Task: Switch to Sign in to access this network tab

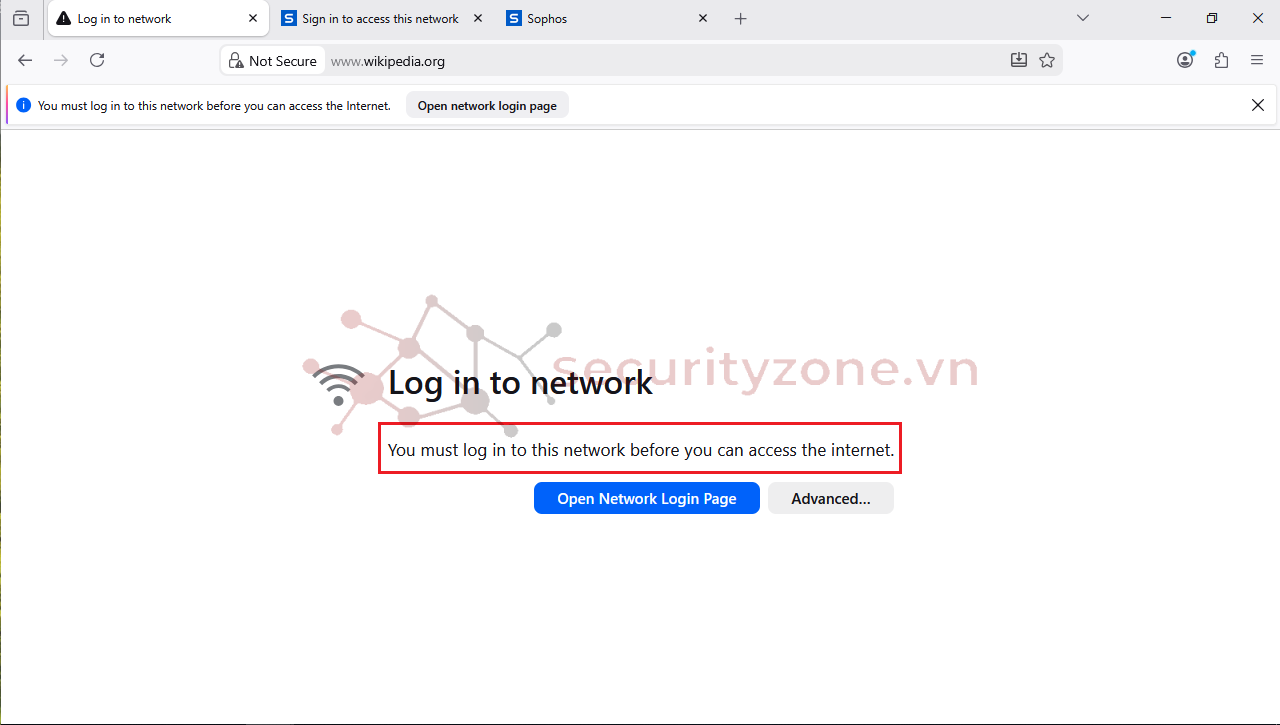Action: coord(380,19)
